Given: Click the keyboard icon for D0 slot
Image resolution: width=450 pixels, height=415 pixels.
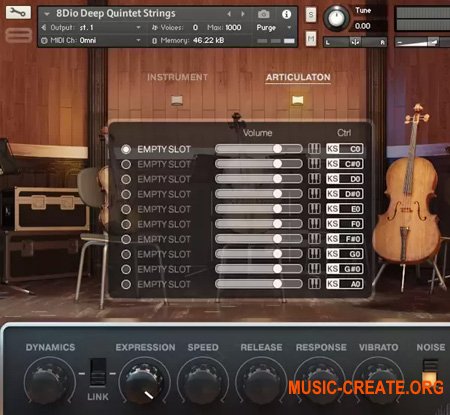Looking at the screenshot, I should click(x=314, y=179).
